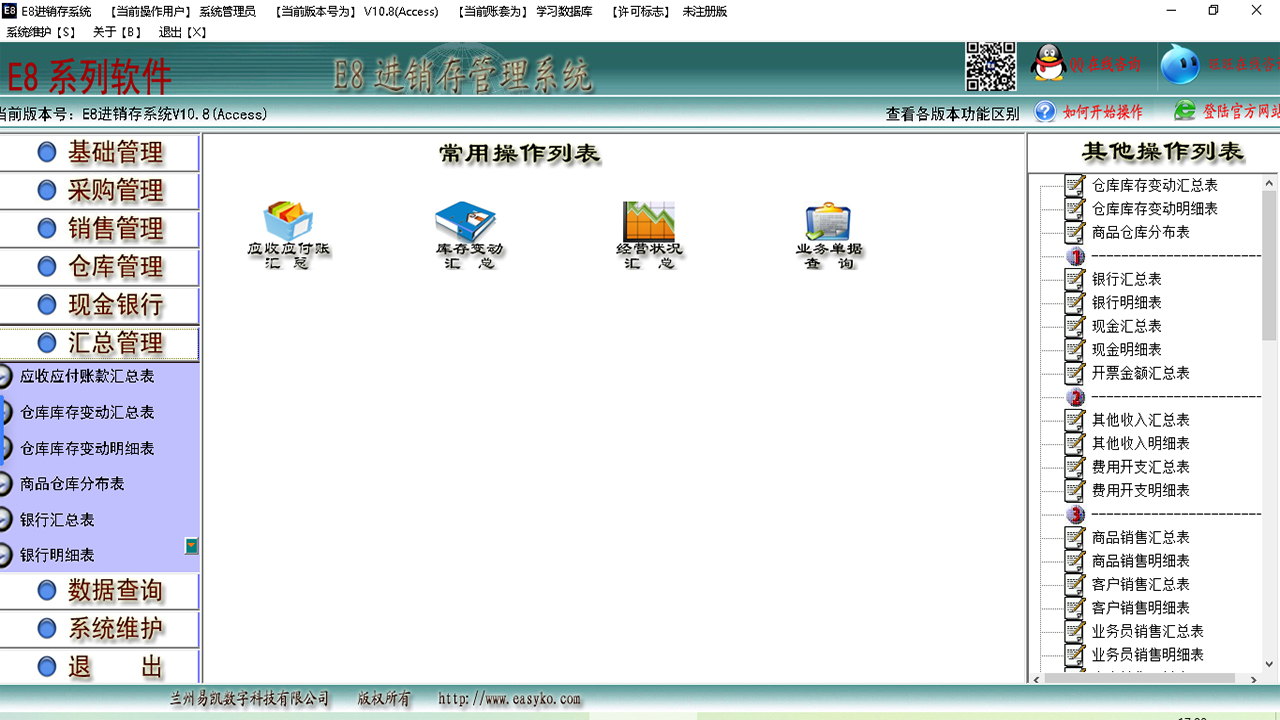Screen dimensions: 1280x720
Task: Click the QR code in the banner
Action: click(991, 65)
